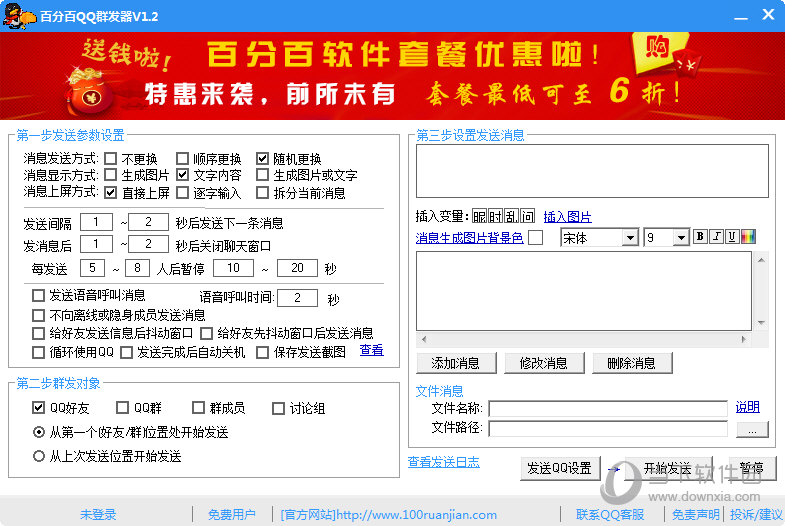Click 消息生成图片背景色 link
This screenshot has height=526, width=785.
click(469, 238)
